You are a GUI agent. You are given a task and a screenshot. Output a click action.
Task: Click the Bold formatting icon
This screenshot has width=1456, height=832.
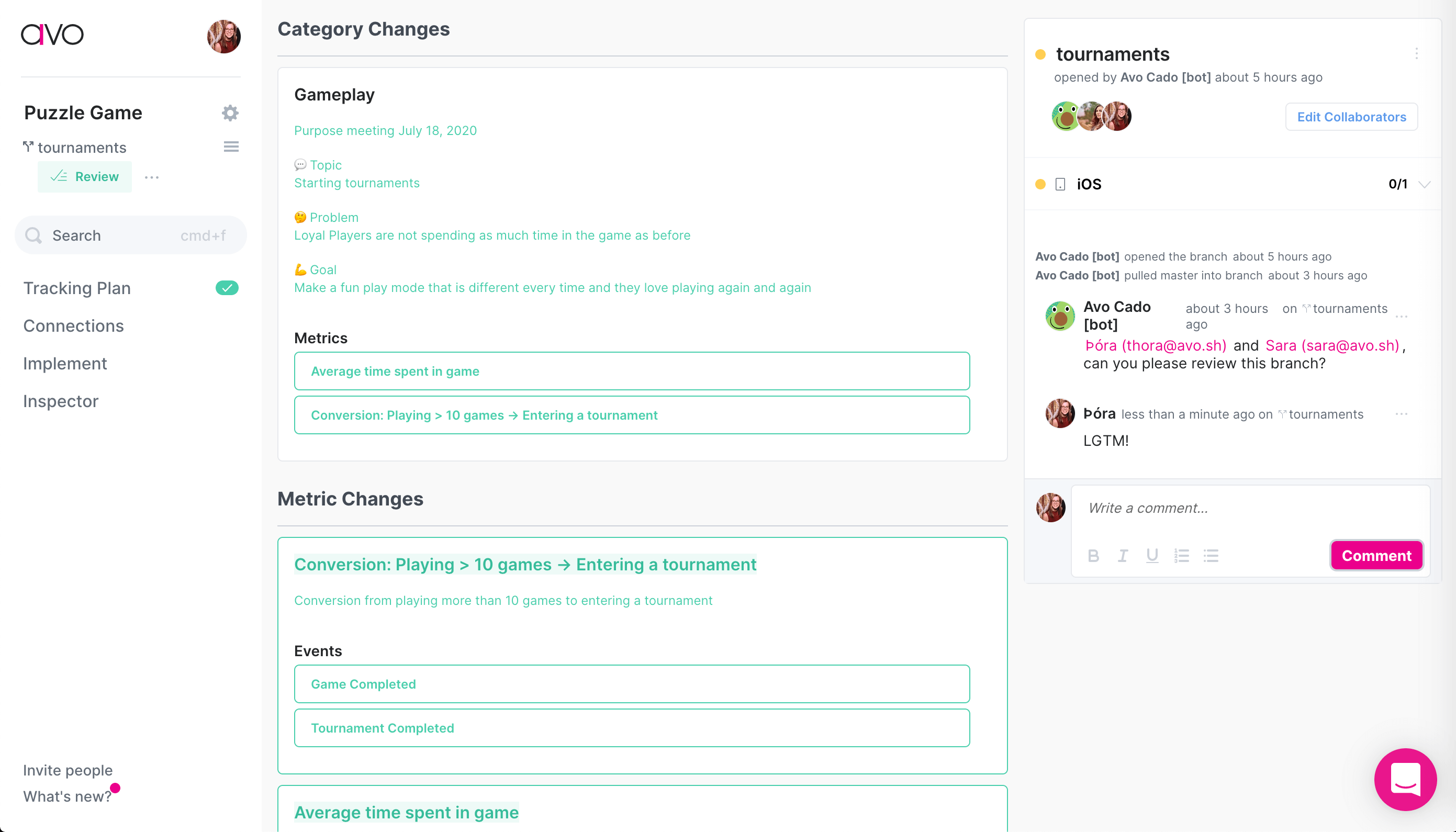1093,555
